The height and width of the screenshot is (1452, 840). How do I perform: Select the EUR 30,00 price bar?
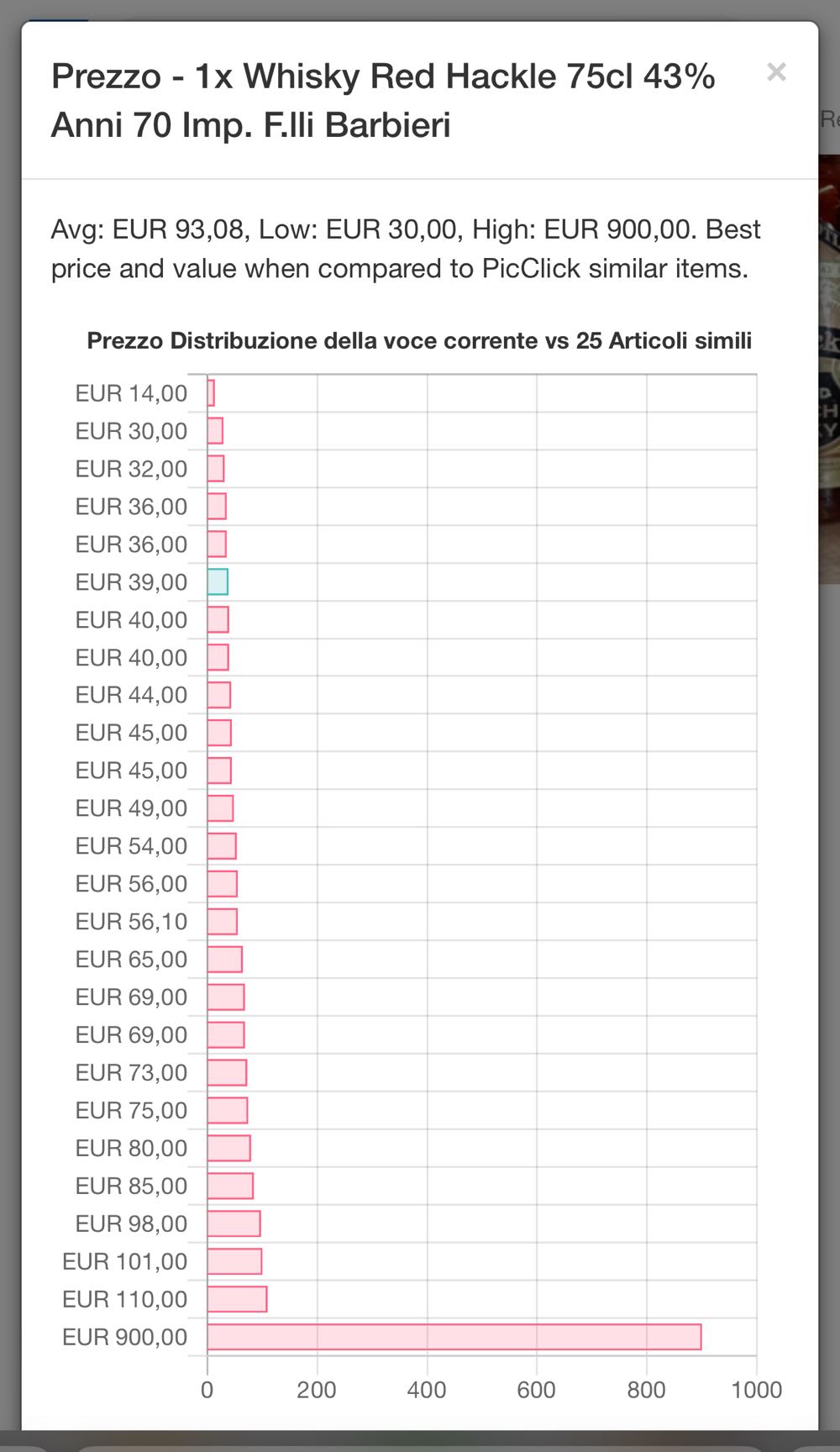tap(215, 431)
